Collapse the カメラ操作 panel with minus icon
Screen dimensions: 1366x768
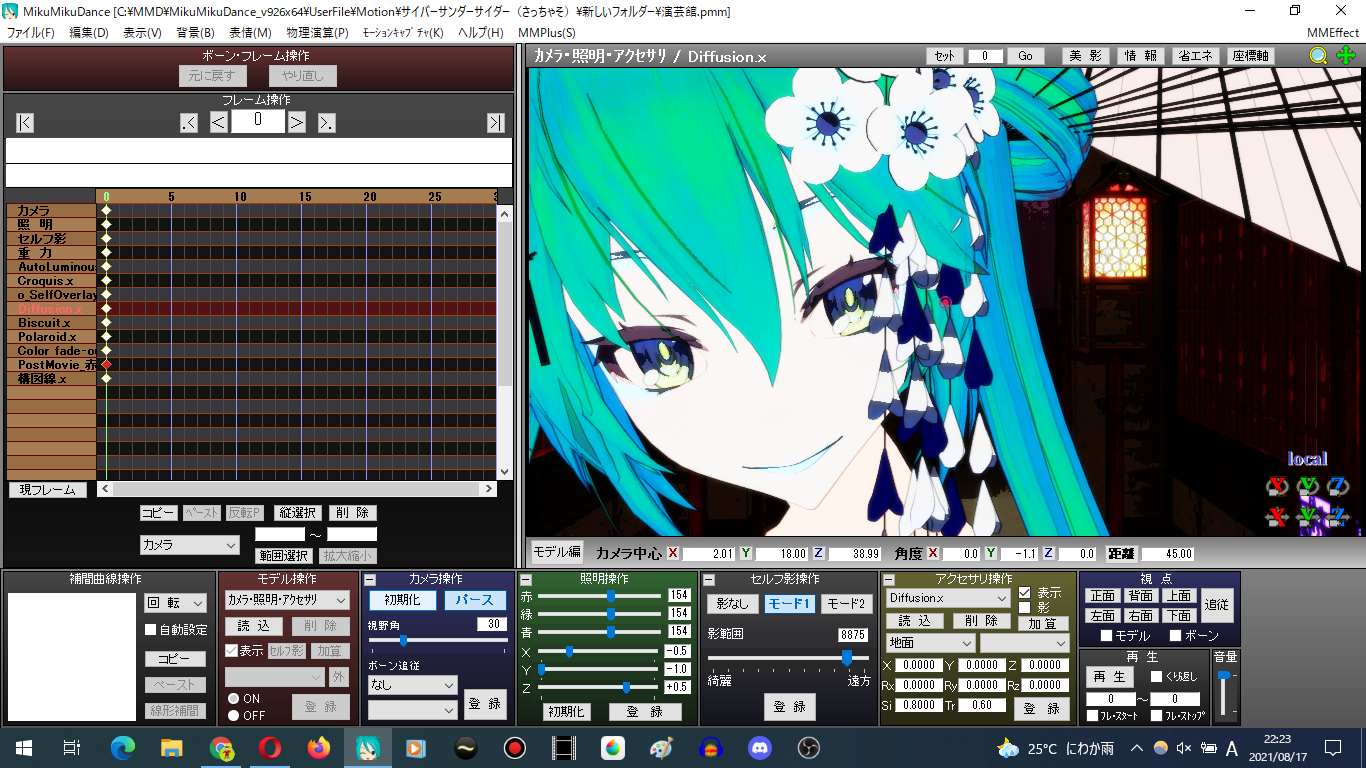coord(369,580)
